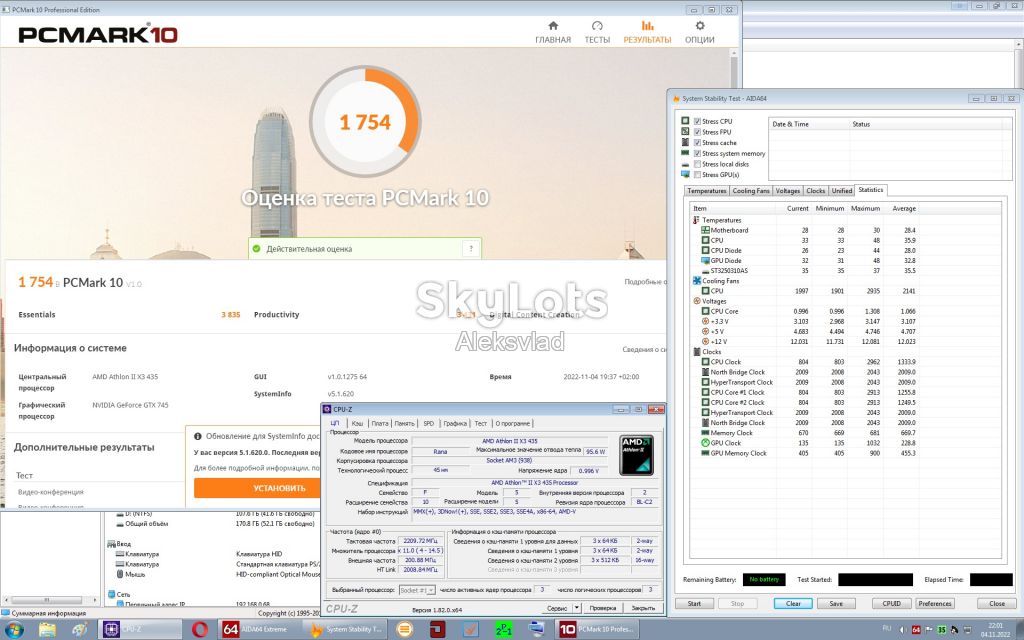
Task: Switch to the Voltages tab
Action: (x=788, y=191)
